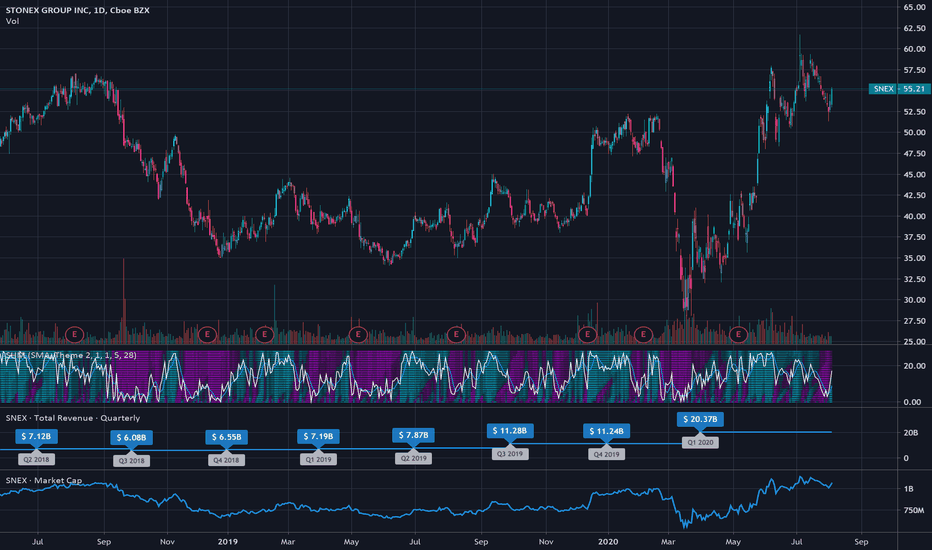Click the STONEX GROUP INC chart title

click(77, 10)
